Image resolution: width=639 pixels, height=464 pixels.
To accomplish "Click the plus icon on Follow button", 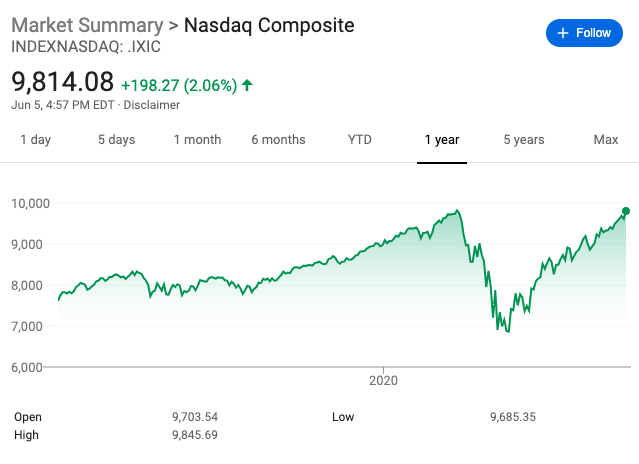I will pyautogui.click(x=562, y=33).
